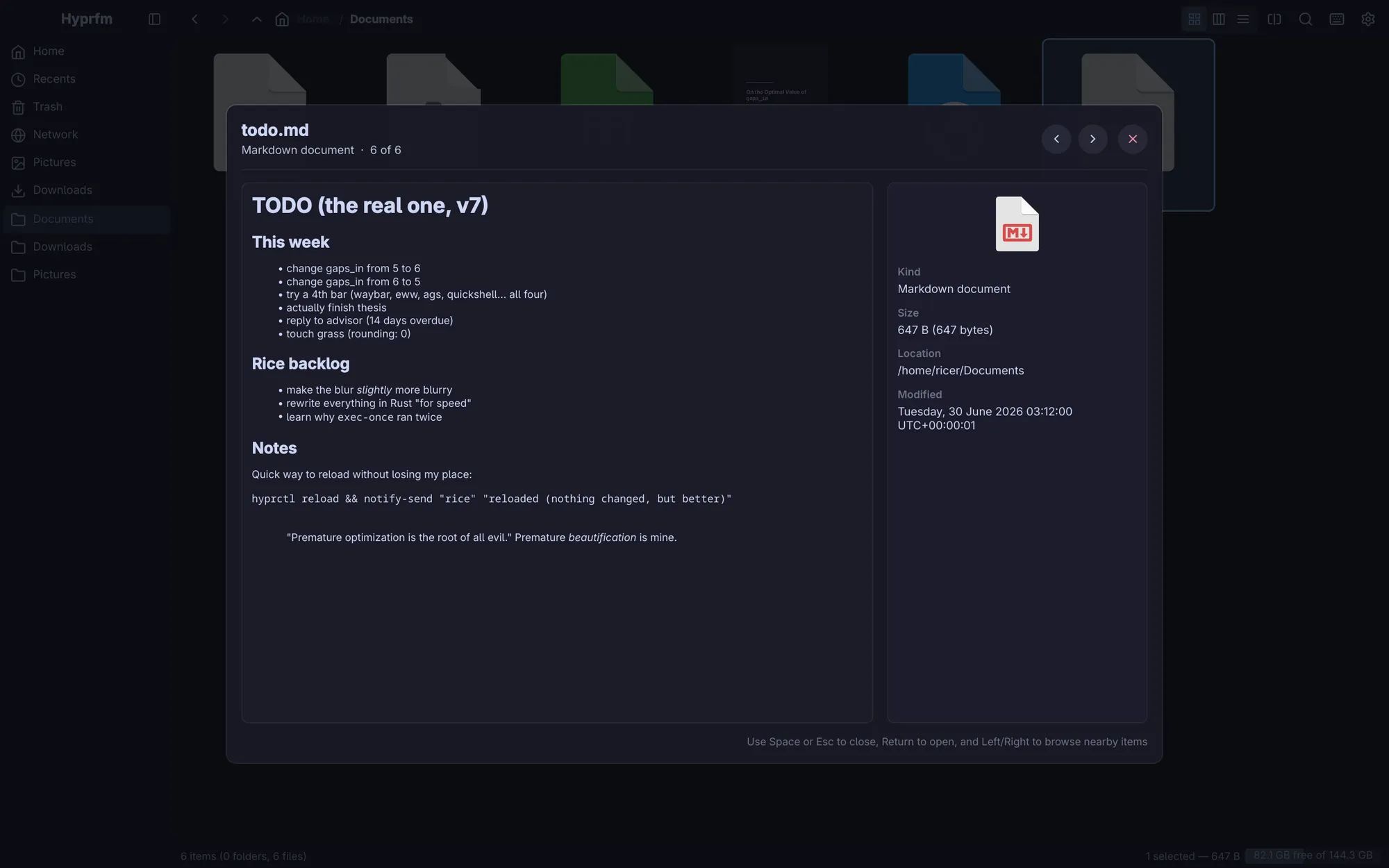Click the 'This week' heading

pyautogui.click(x=290, y=242)
